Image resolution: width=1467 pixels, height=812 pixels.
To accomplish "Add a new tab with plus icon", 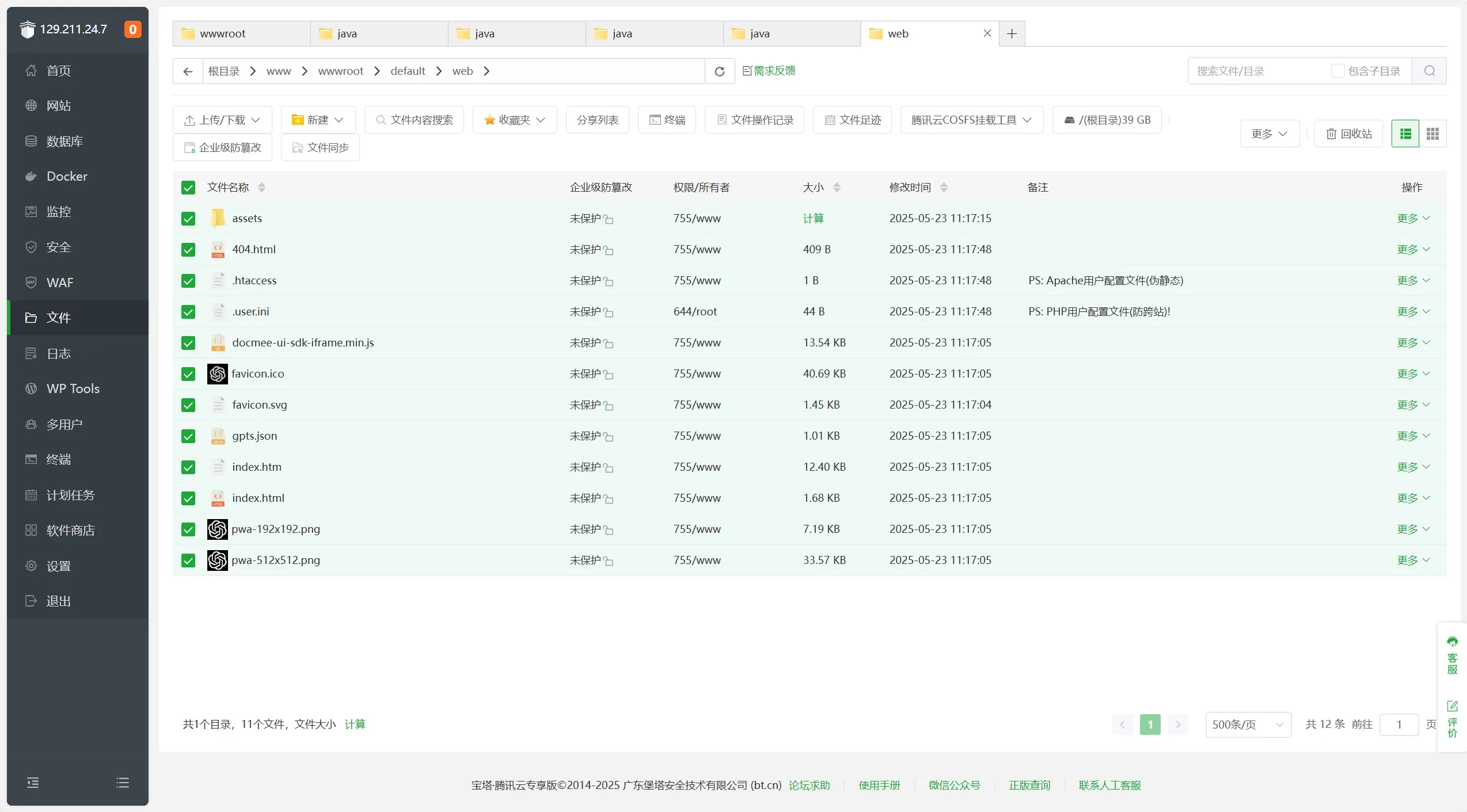I will tap(1012, 33).
